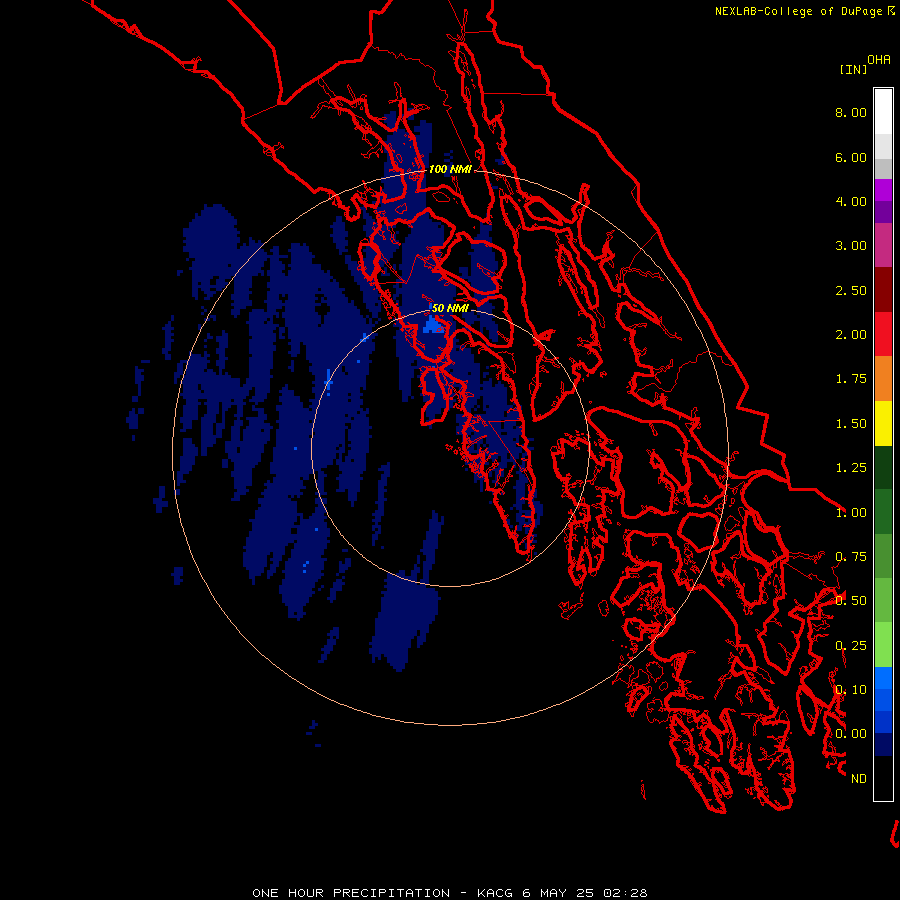Select the 1.75 legend value

[x=851, y=379]
